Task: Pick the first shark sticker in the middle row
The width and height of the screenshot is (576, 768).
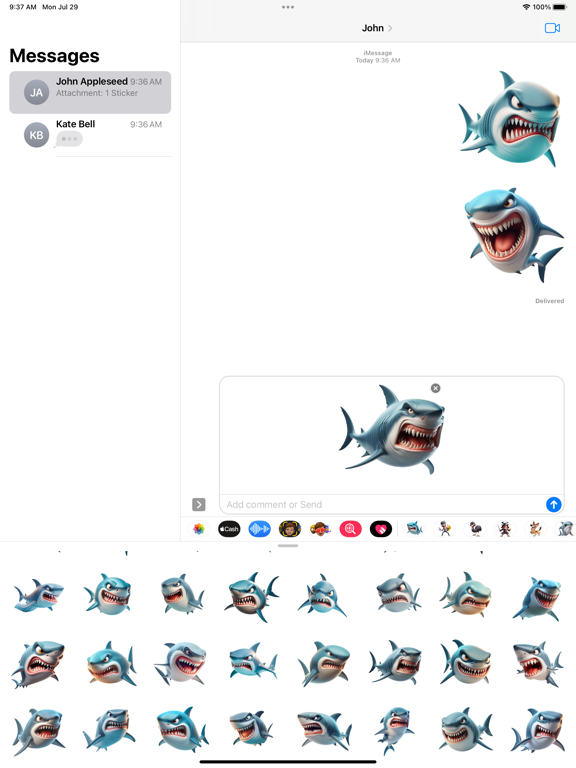Action: 38,664
